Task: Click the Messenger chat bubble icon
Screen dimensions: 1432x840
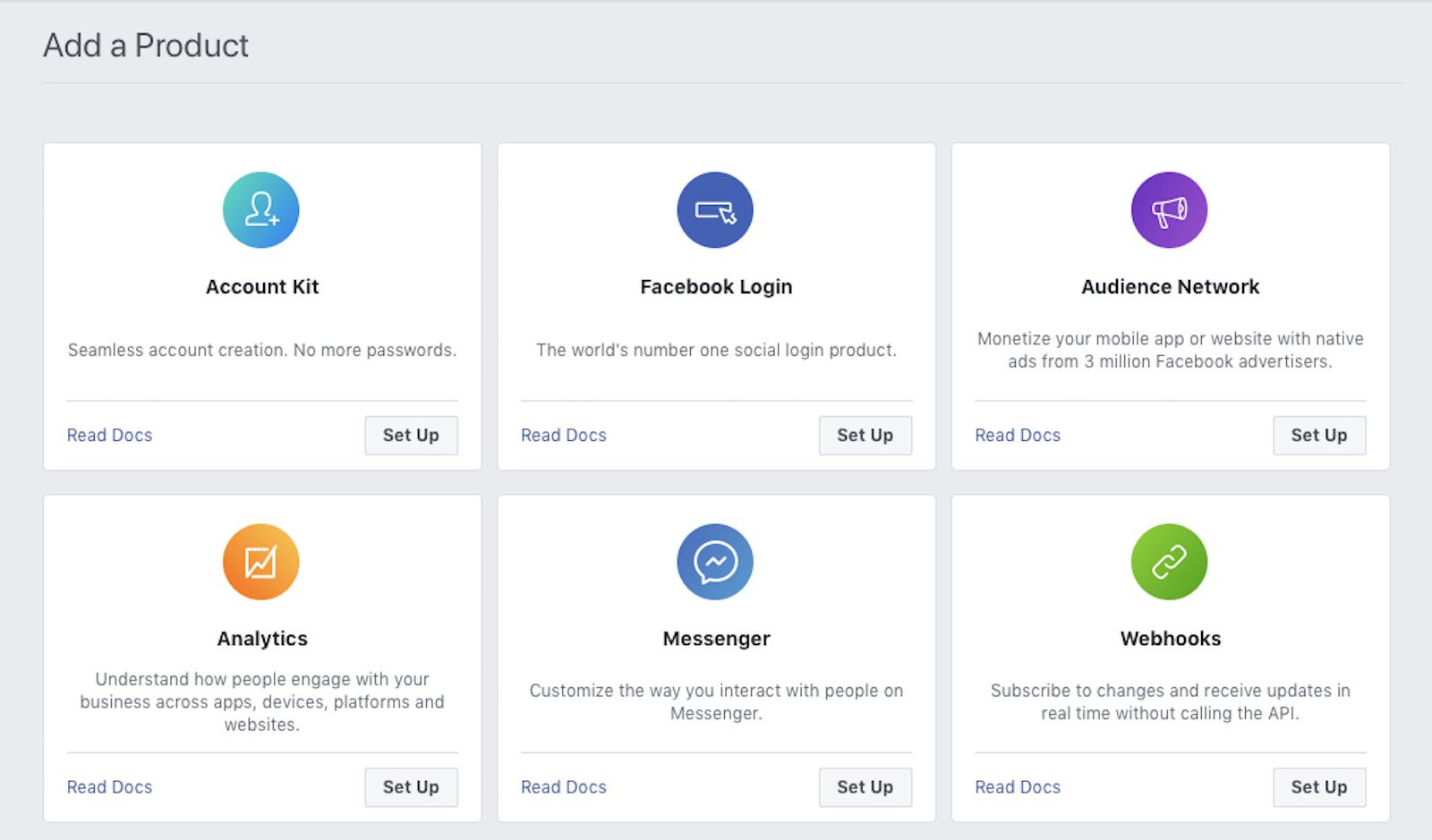Action: pyautogui.click(x=715, y=562)
